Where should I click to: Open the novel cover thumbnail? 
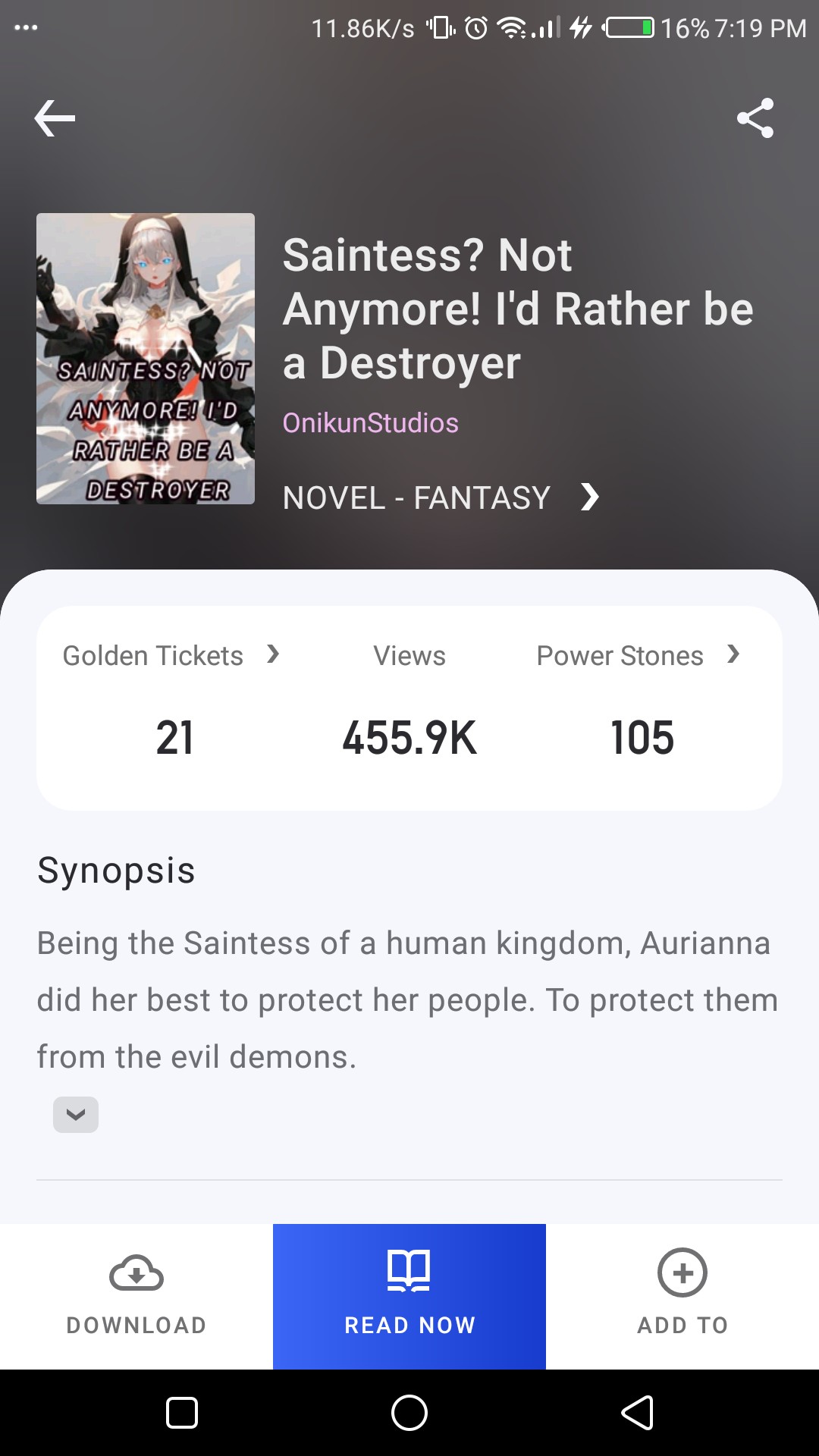(x=146, y=359)
